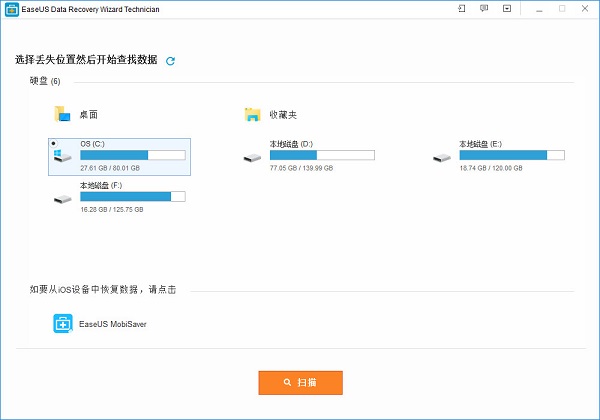Click the orange 扫描 scan button
The width and height of the screenshot is (600, 420).
(x=300, y=383)
